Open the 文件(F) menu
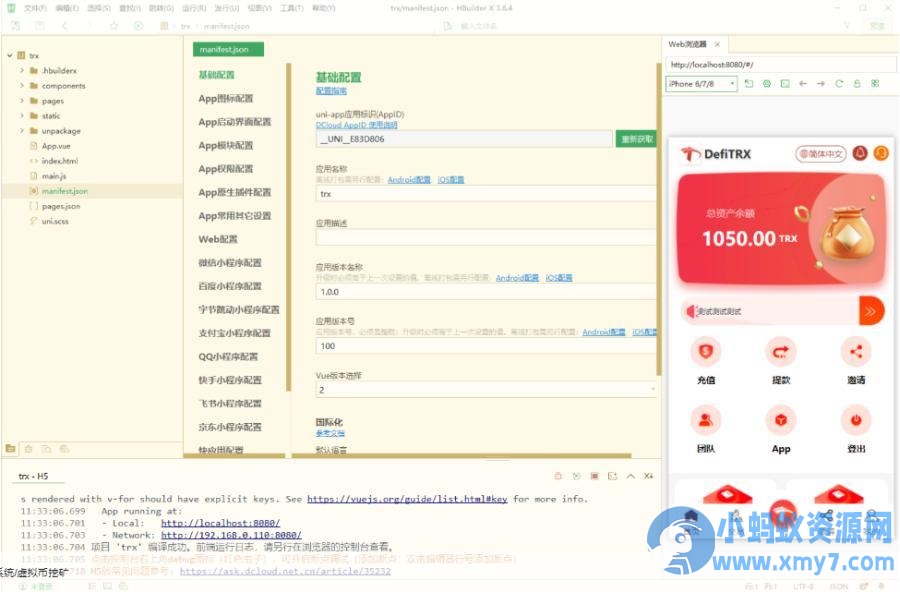This screenshot has height=592, width=900. tap(35, 8)
